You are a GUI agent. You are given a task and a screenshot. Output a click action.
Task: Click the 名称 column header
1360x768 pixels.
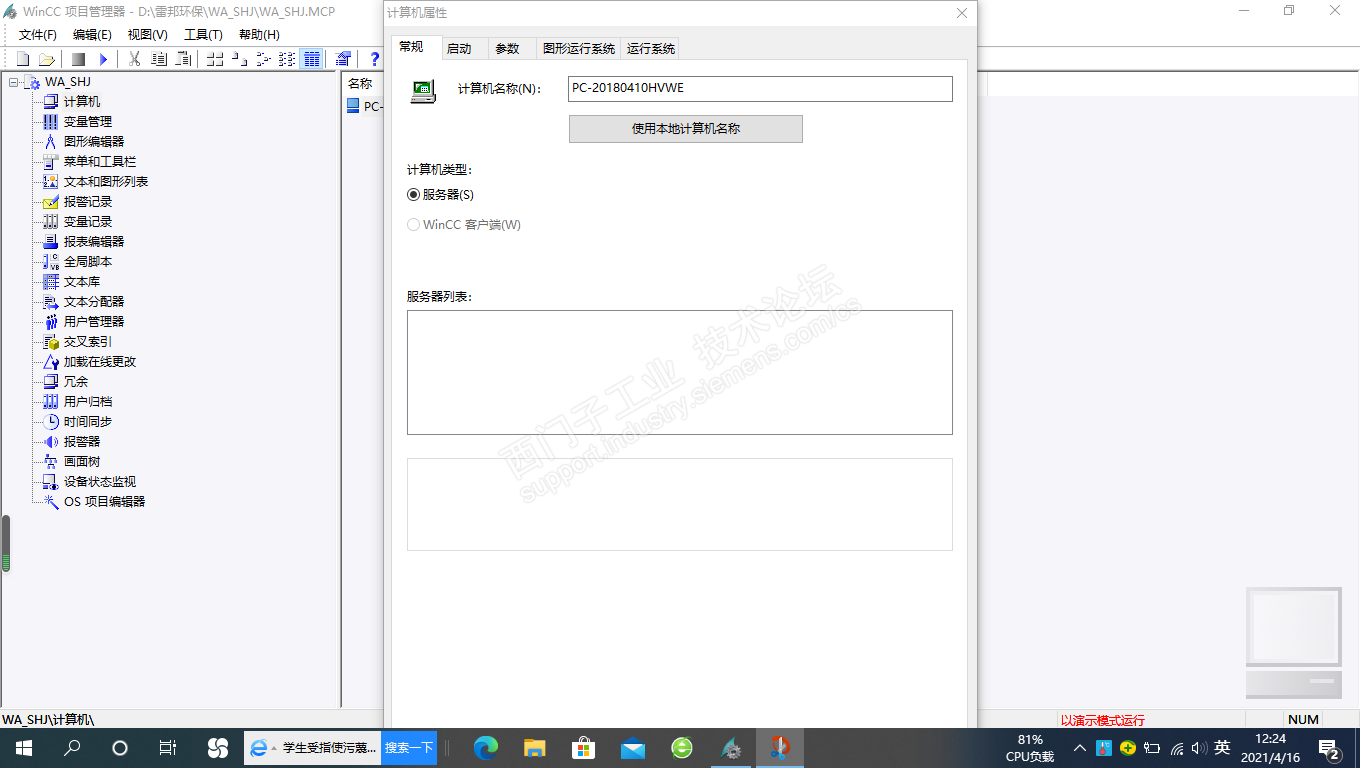tap(362, 84)
